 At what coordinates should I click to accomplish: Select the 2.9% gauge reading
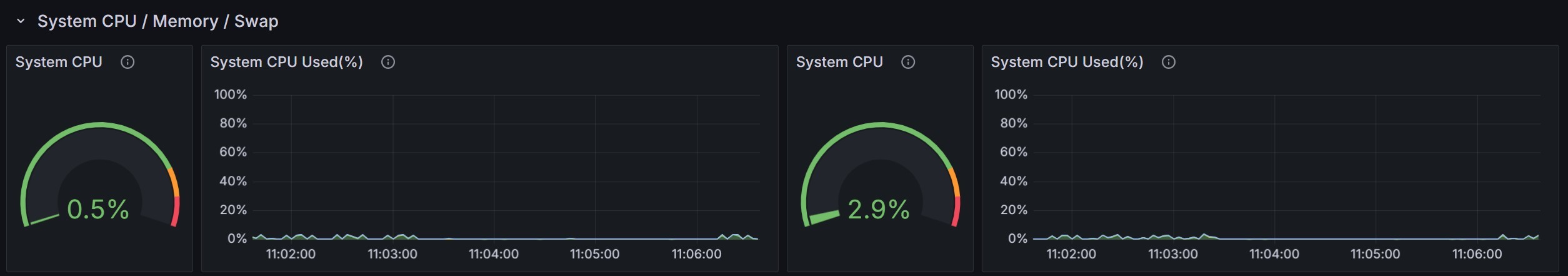879,210
